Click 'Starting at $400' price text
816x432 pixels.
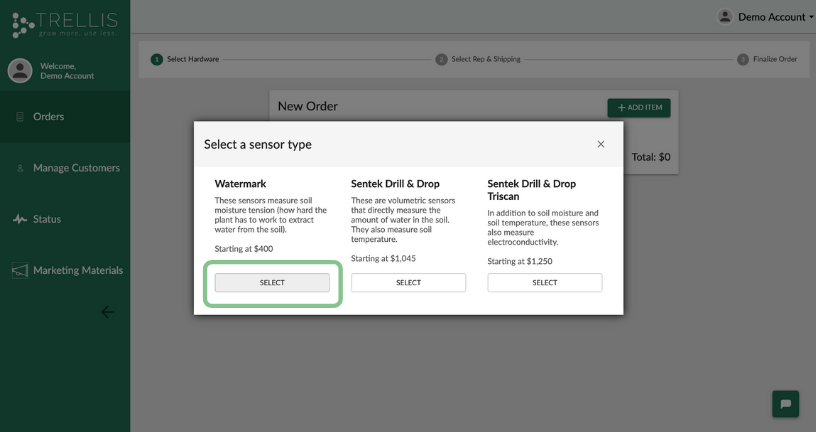pyautogui.click(x=244, y=249)
